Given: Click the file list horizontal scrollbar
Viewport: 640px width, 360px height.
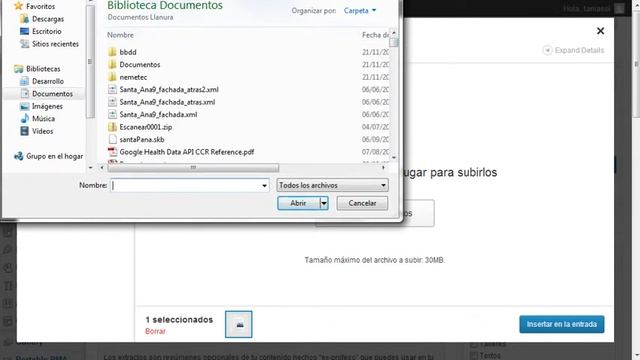Looking at the screenshot, I should click(193, 167).
